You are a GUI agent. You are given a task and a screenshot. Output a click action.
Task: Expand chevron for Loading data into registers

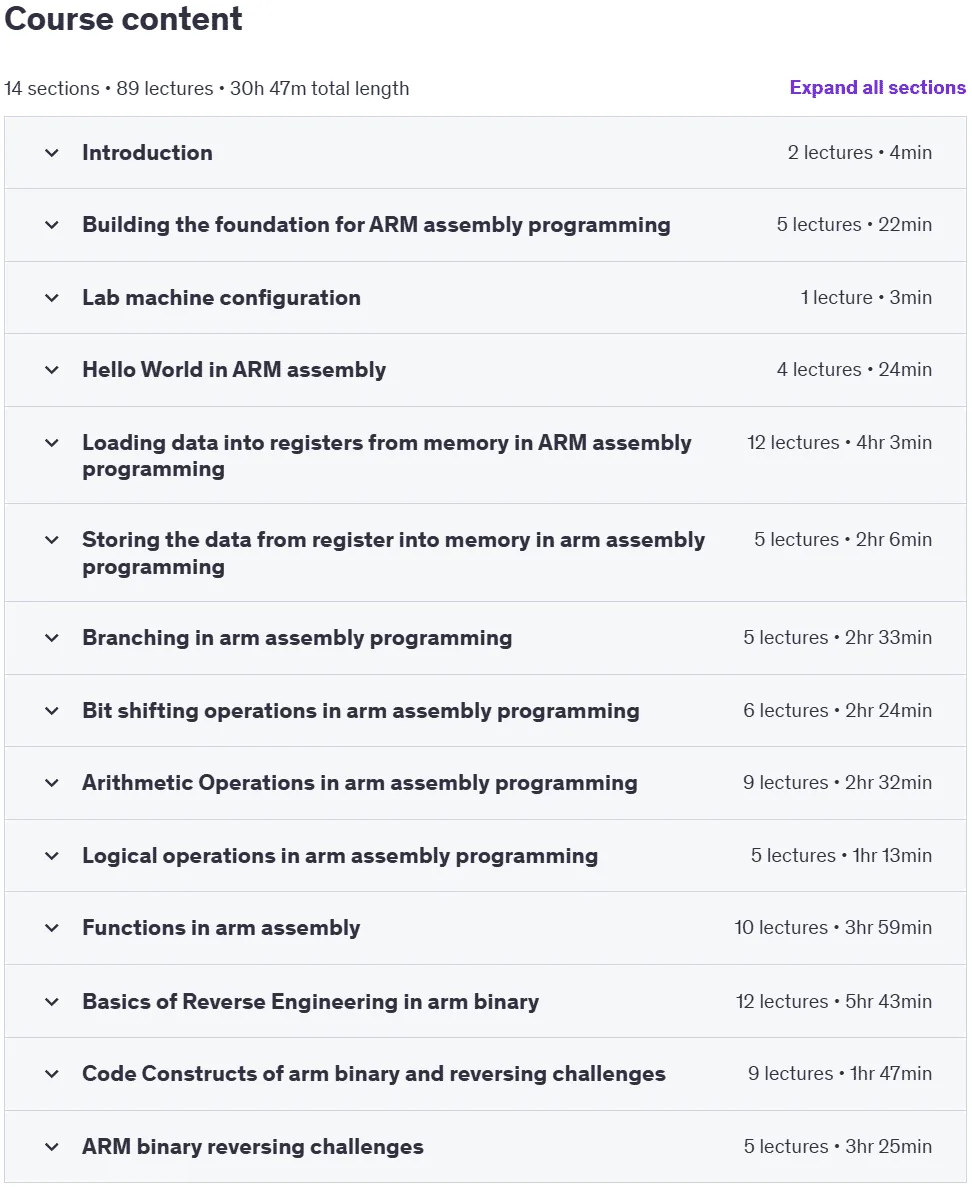(51, 443)
